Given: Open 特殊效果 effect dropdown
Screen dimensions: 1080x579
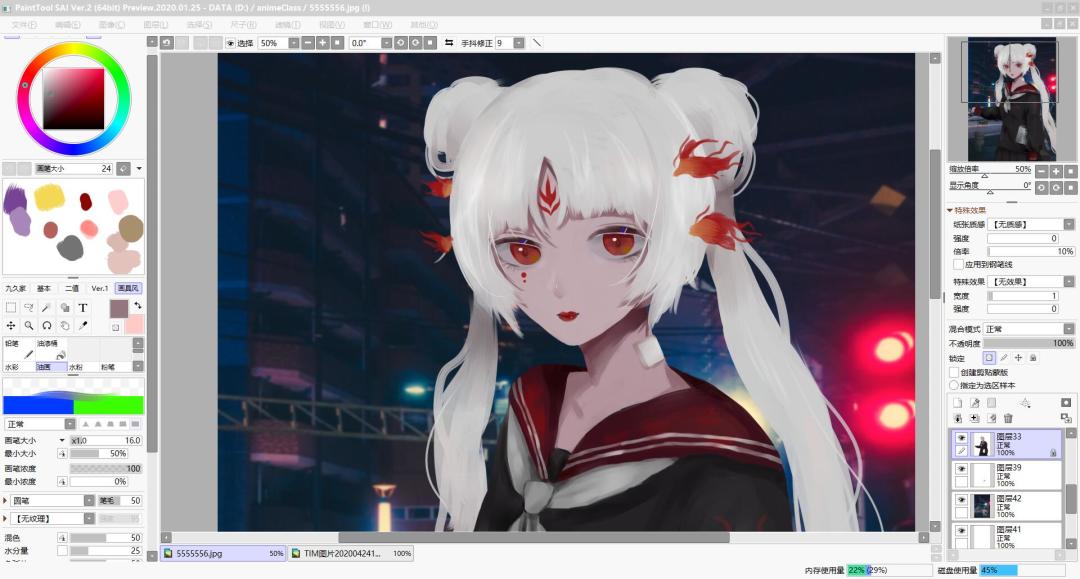Looking at the screenshot, I should pos(1069,282).
